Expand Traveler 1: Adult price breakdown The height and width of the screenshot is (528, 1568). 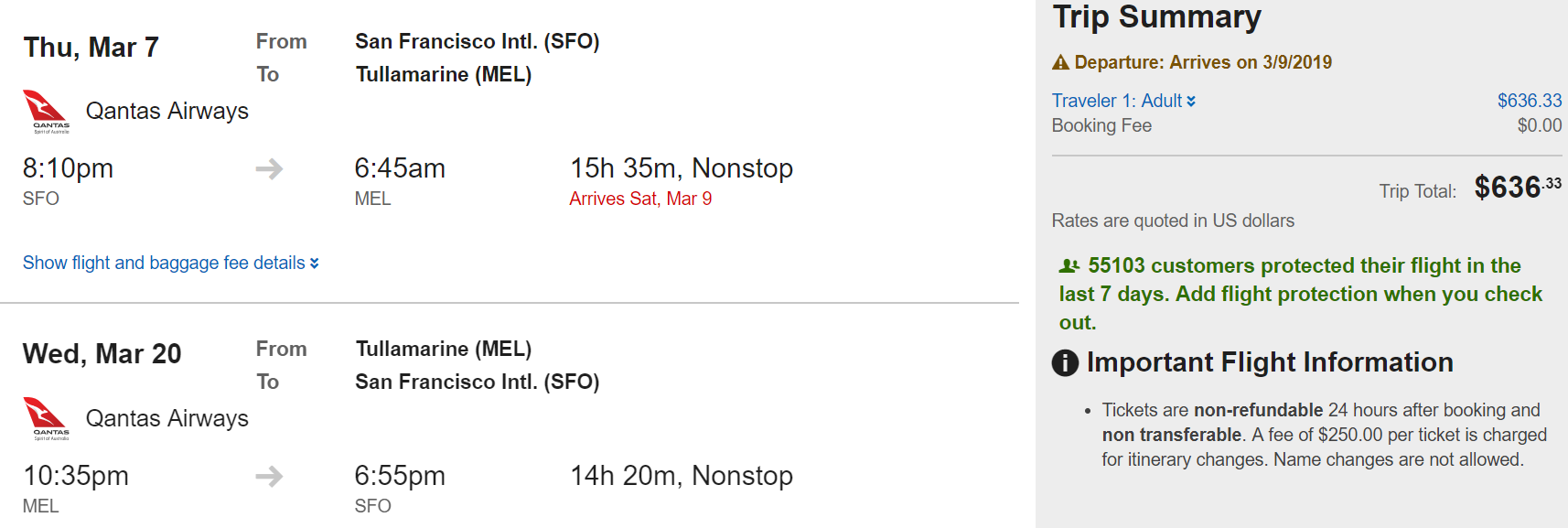[1116, 101]
